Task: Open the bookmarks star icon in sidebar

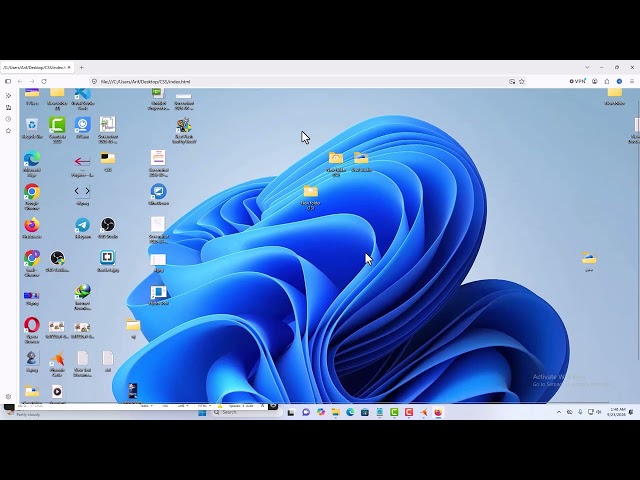Action: coord(9,131)
